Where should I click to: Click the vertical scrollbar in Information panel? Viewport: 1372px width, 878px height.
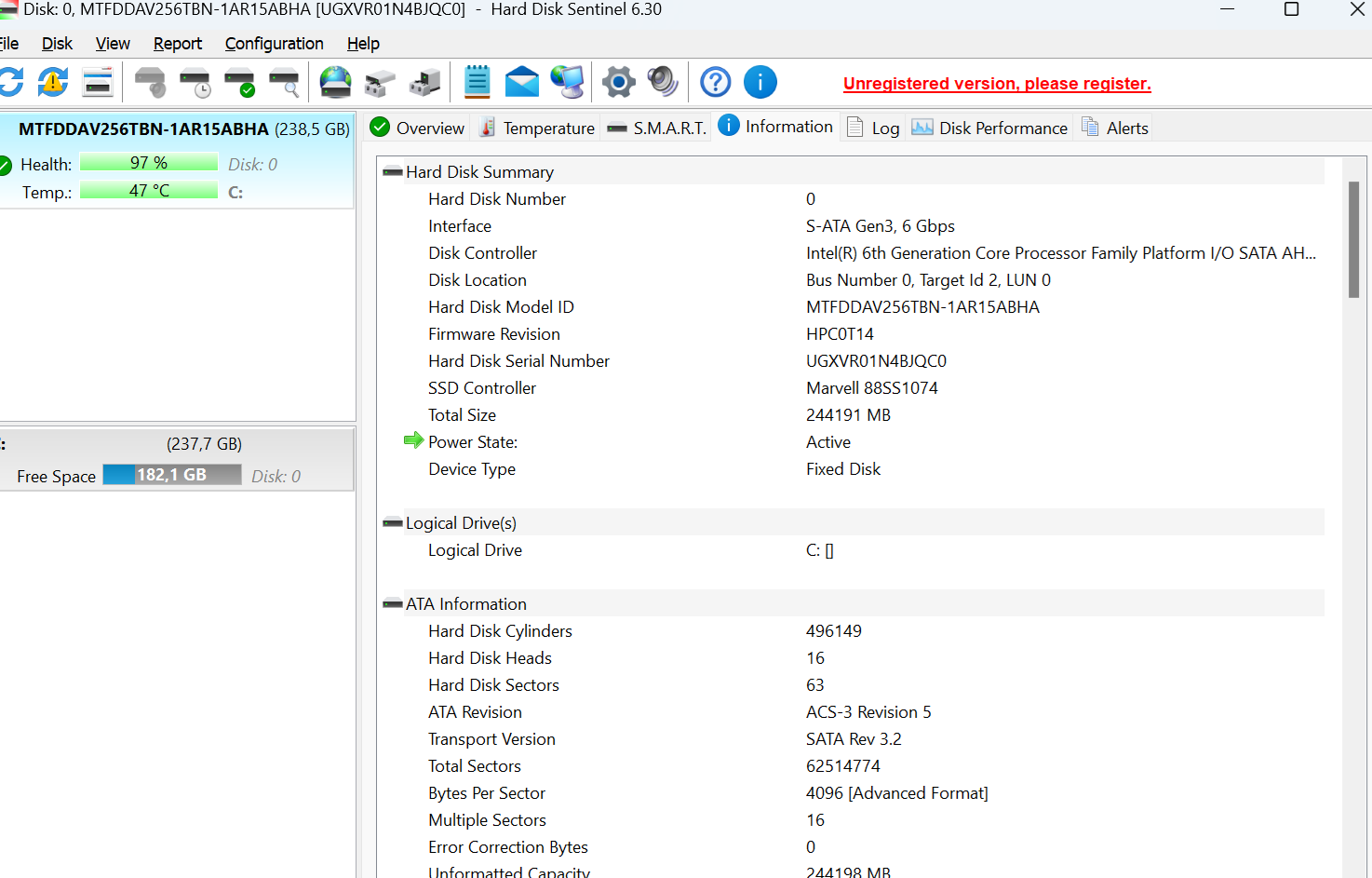[x=1353, y=240]
